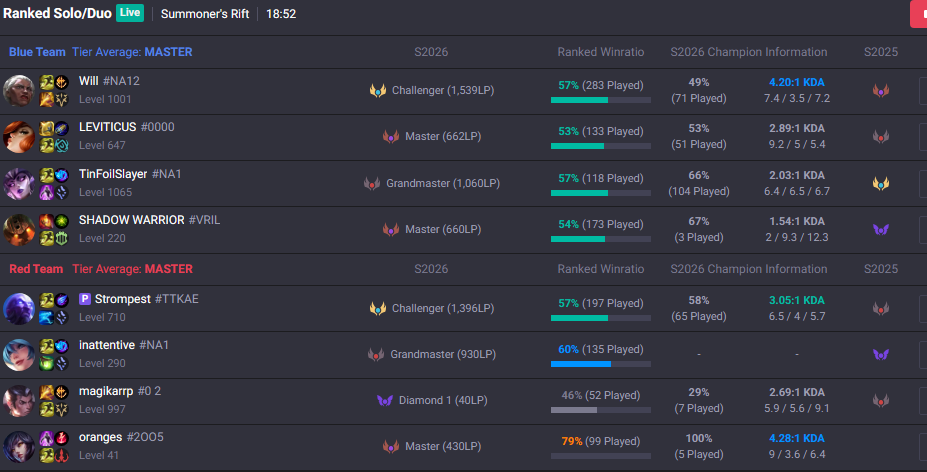
Task: Click TinFoilSlayer's purple summoner spell icon
Action: coord(47,192)
